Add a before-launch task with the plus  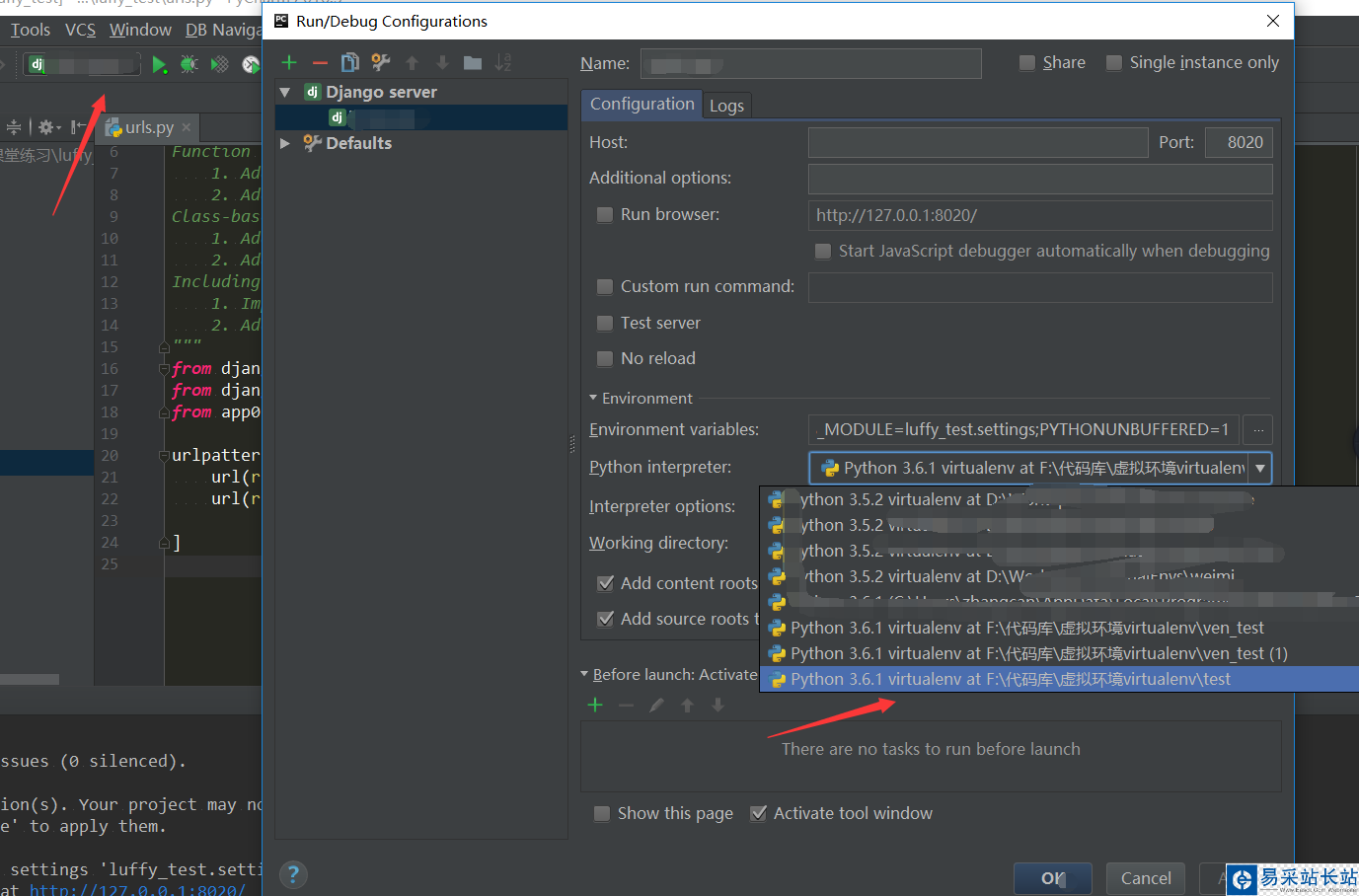pyautogui.click(x=595, y=705)
